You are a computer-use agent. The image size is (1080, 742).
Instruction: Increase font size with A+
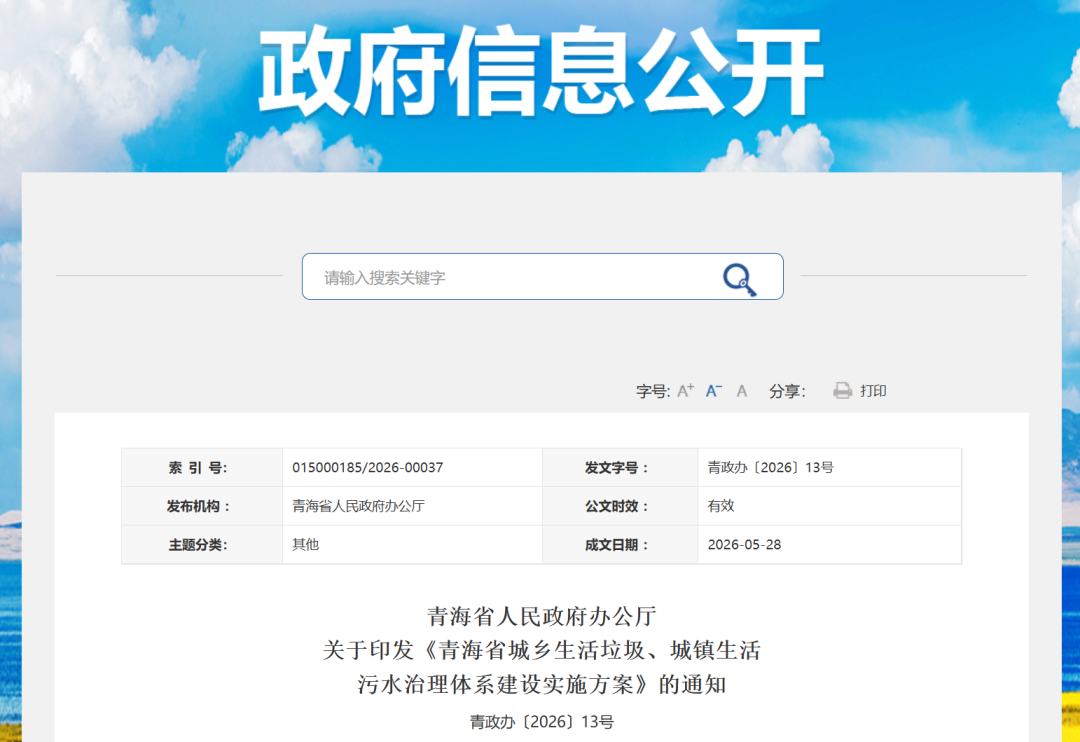coord(685,391)
